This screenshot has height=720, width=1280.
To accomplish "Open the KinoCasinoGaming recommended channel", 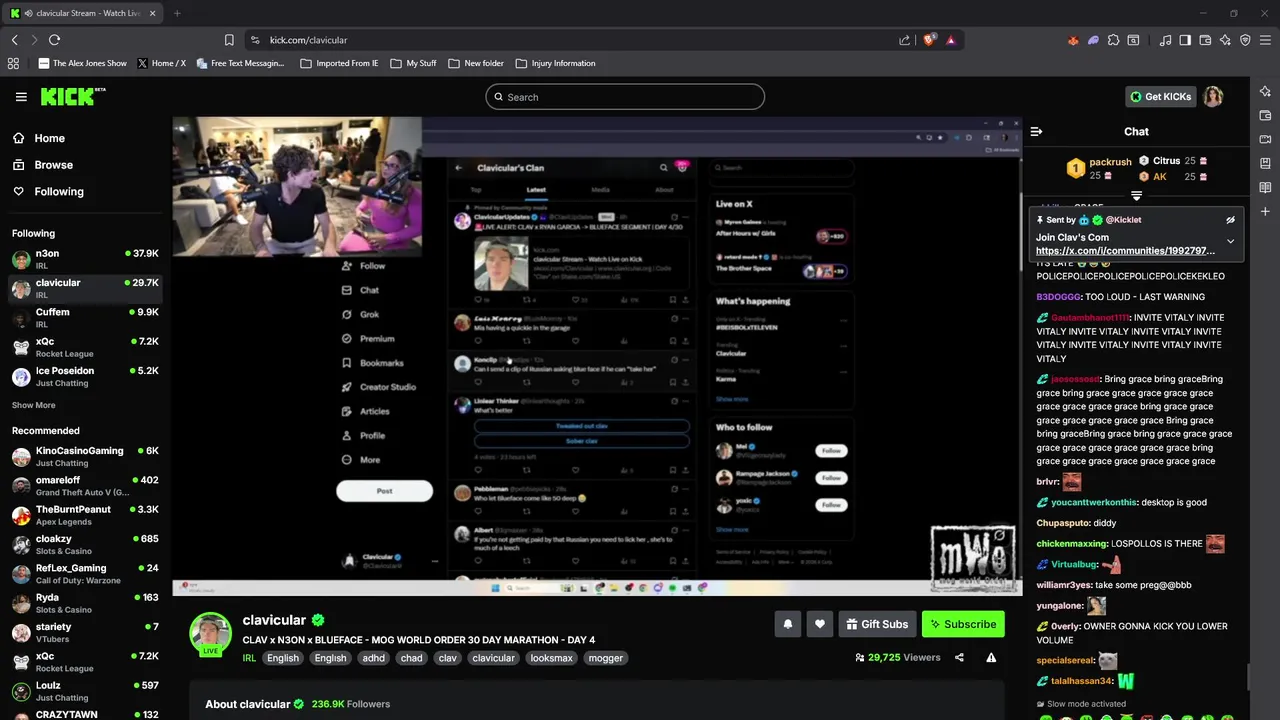I will tap(85, 456).
